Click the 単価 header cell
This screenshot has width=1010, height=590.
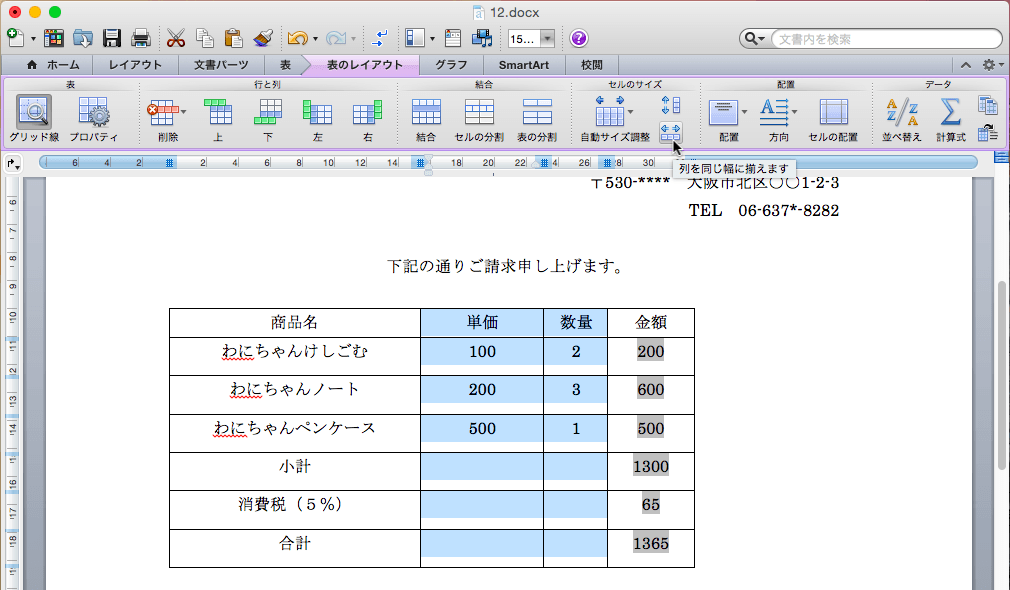pyautogui.click(x=482, y=323)
